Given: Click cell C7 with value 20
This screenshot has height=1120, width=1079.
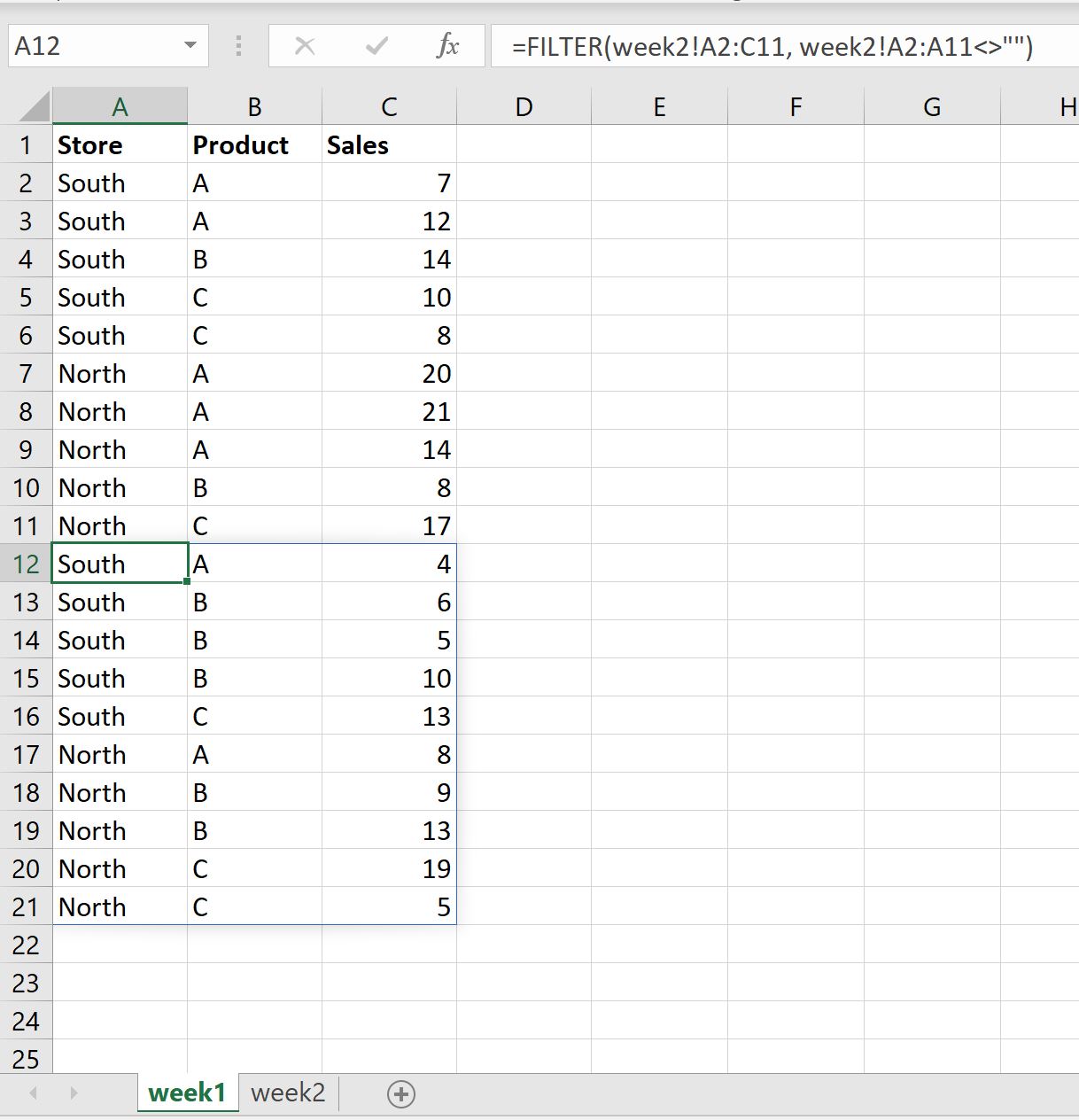Looking at the screenshot, I should coord(388,373).
